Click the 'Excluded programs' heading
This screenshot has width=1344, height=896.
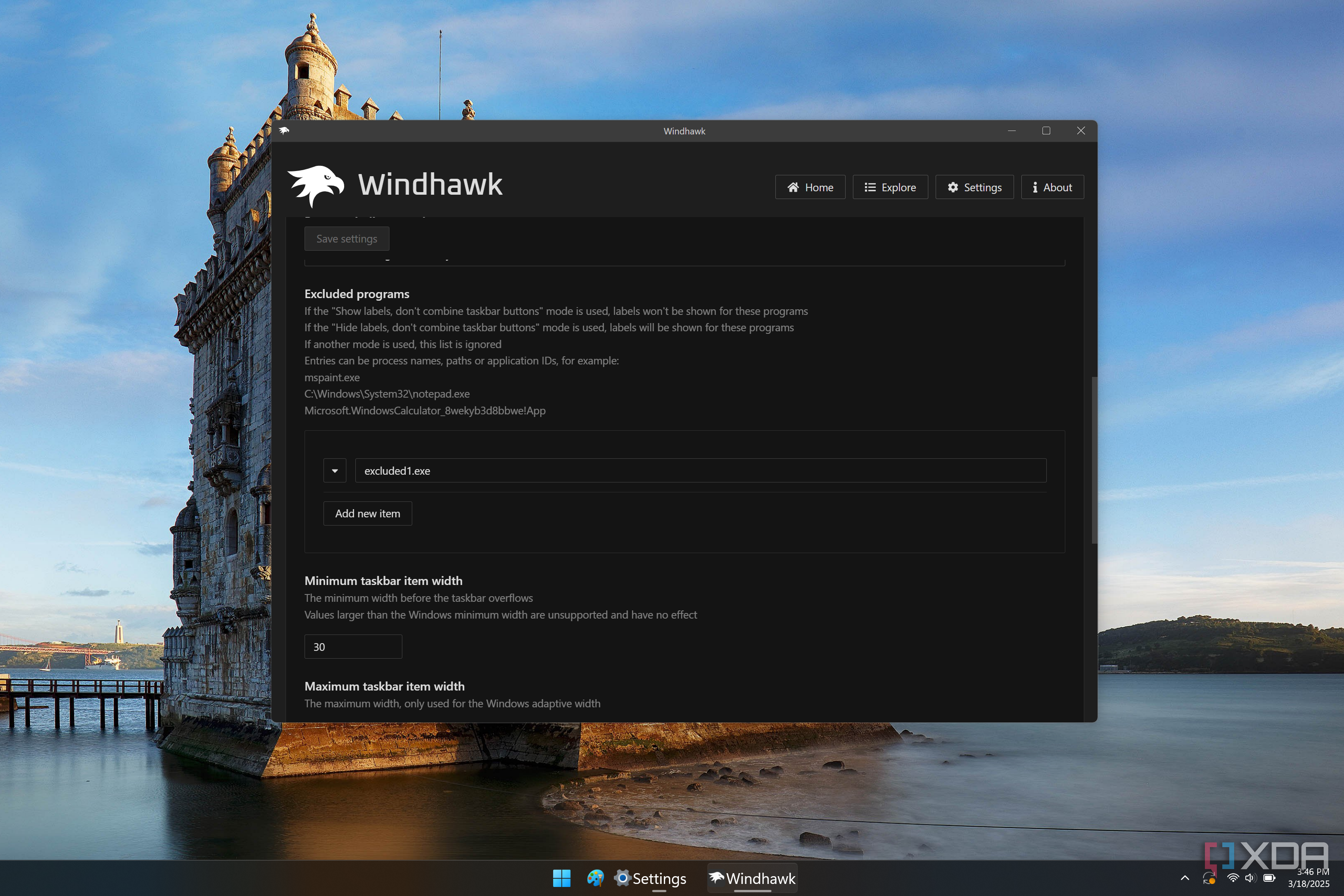coord(357,294)
